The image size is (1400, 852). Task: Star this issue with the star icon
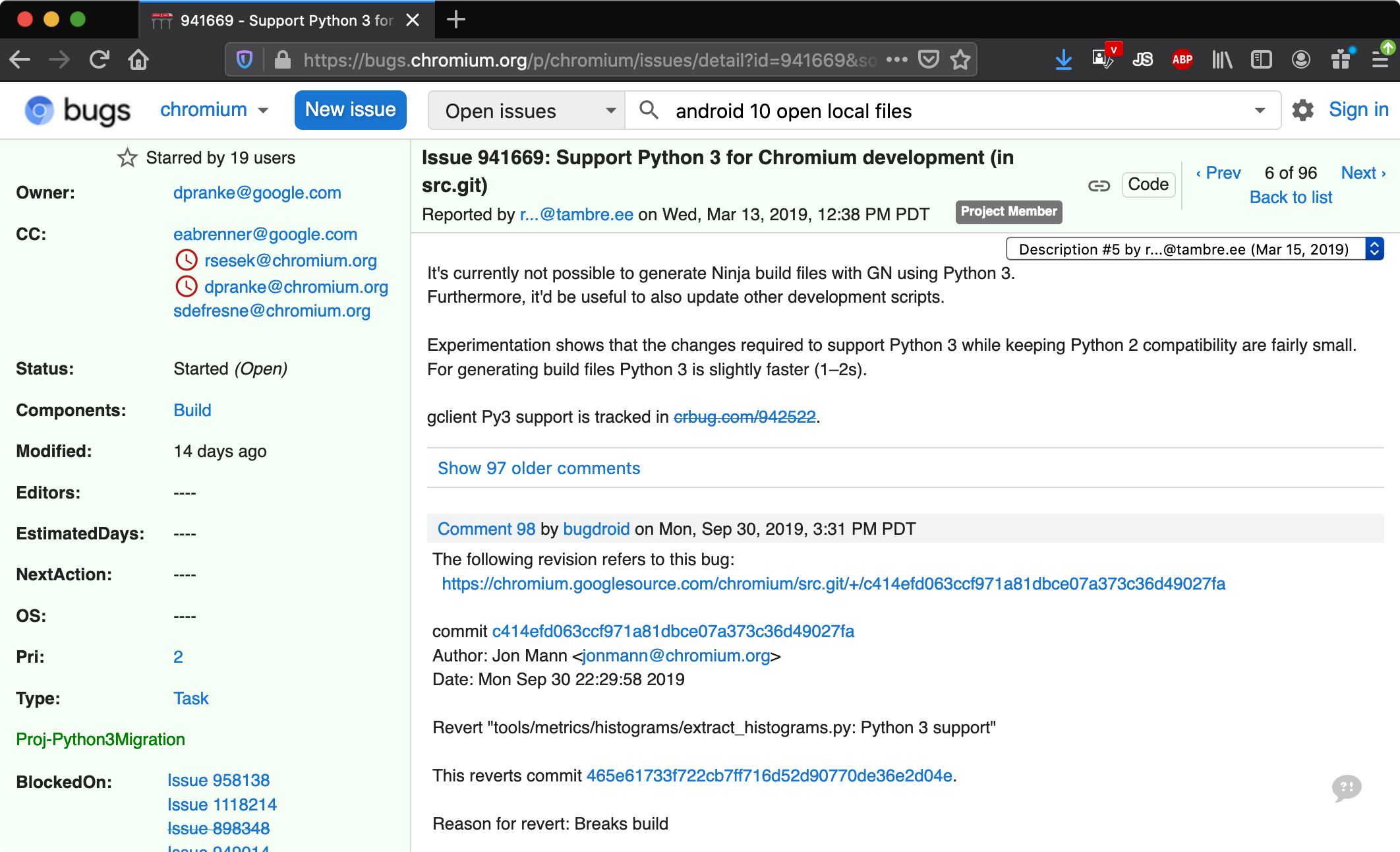pyautogui.click(x=127, y=158)
